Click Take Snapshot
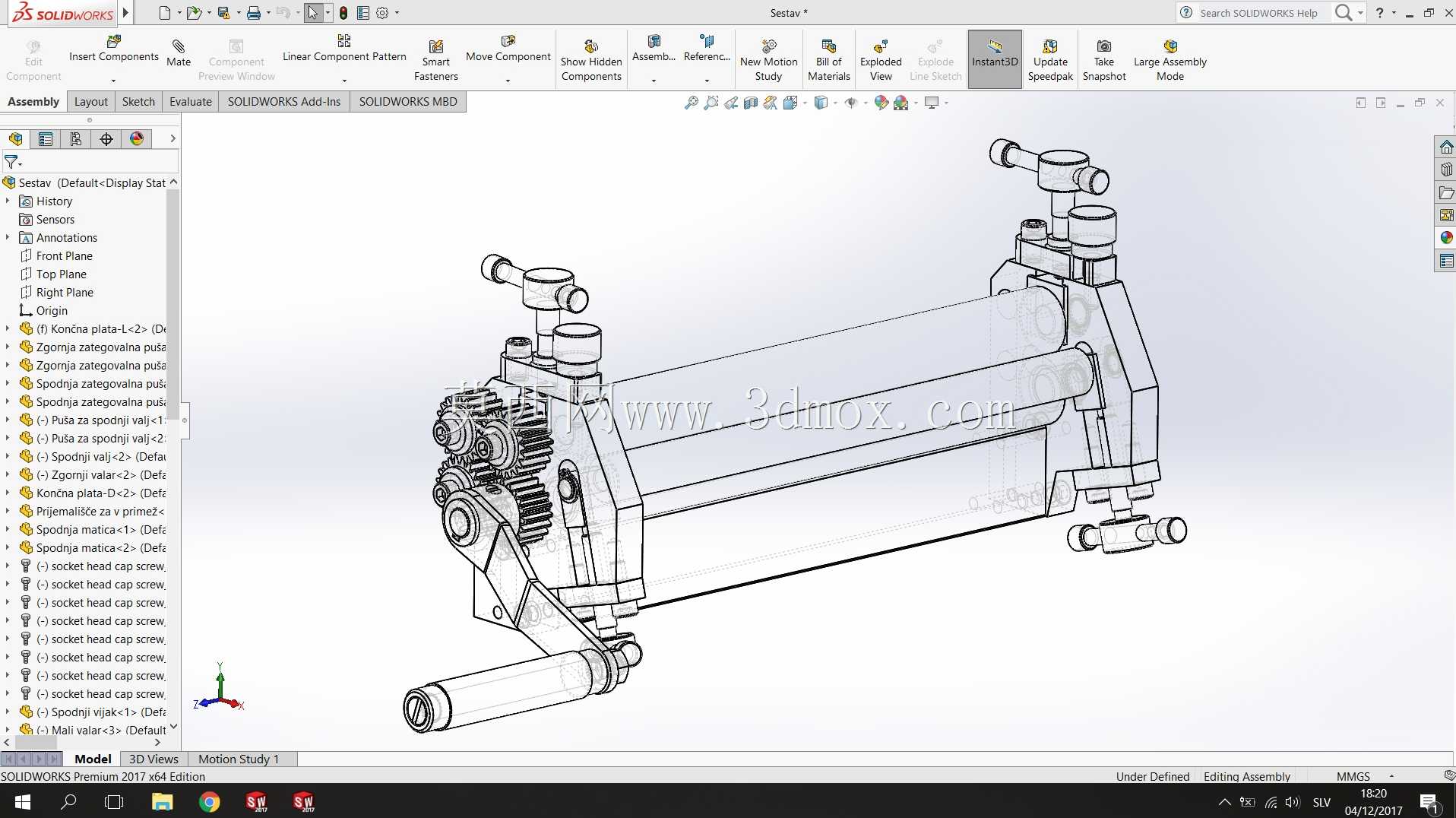This screenshot has height=818, width=1456. pyautogui.click(x=1104, y=59)
